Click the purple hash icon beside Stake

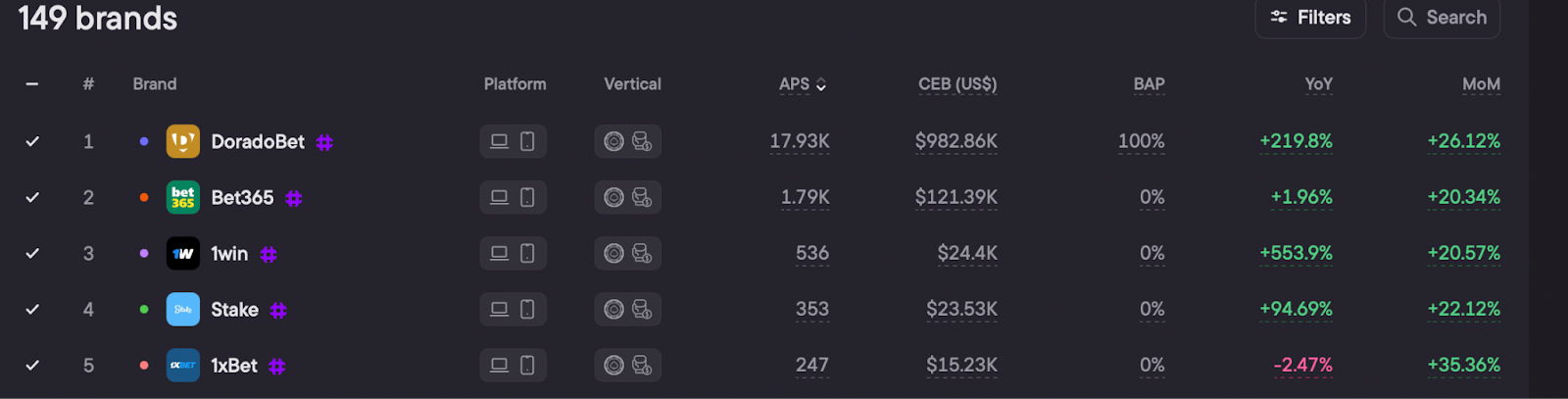(x=278, y=310)
